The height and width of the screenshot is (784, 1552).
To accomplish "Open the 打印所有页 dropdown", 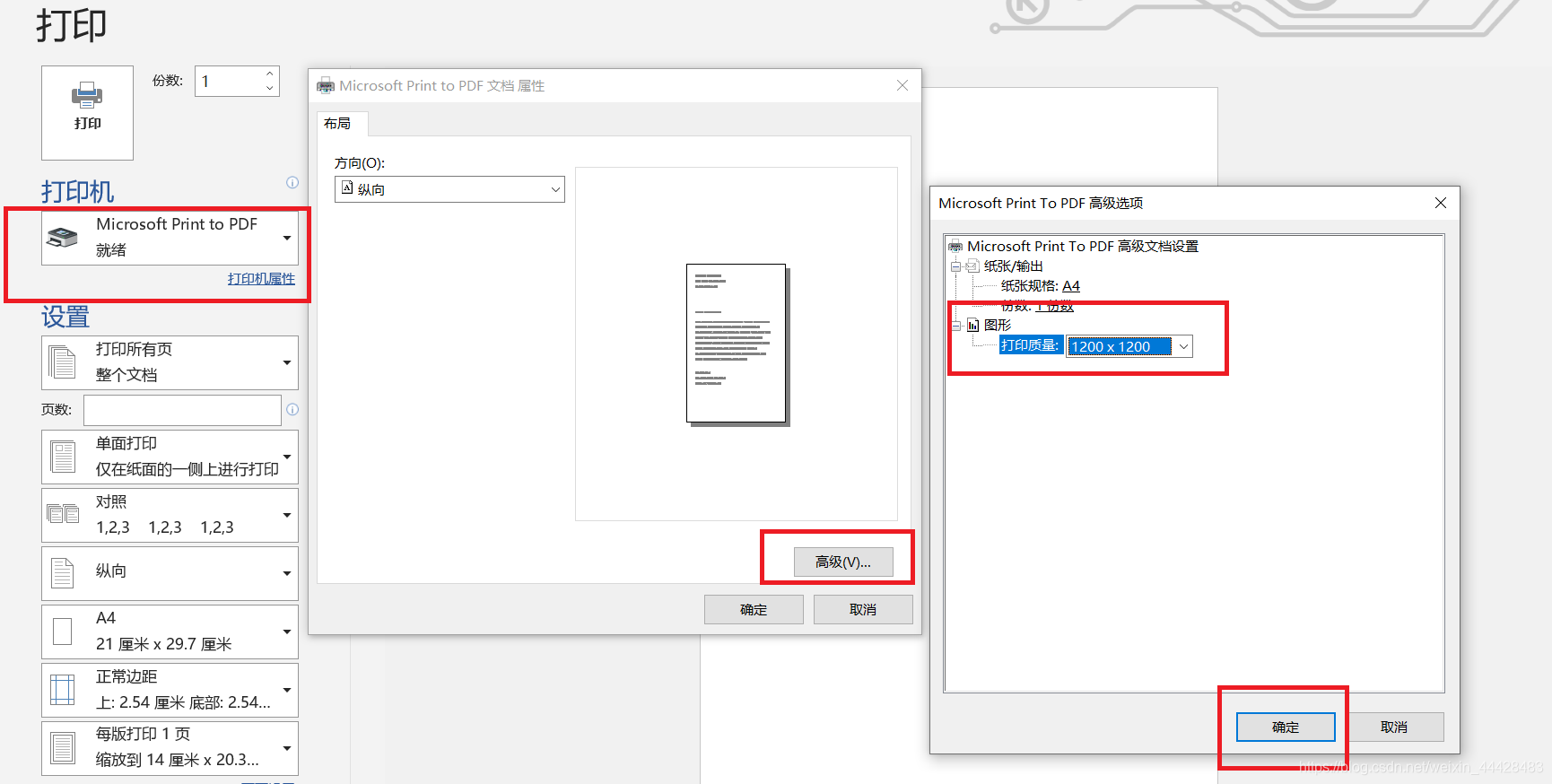I will [170, 362].
